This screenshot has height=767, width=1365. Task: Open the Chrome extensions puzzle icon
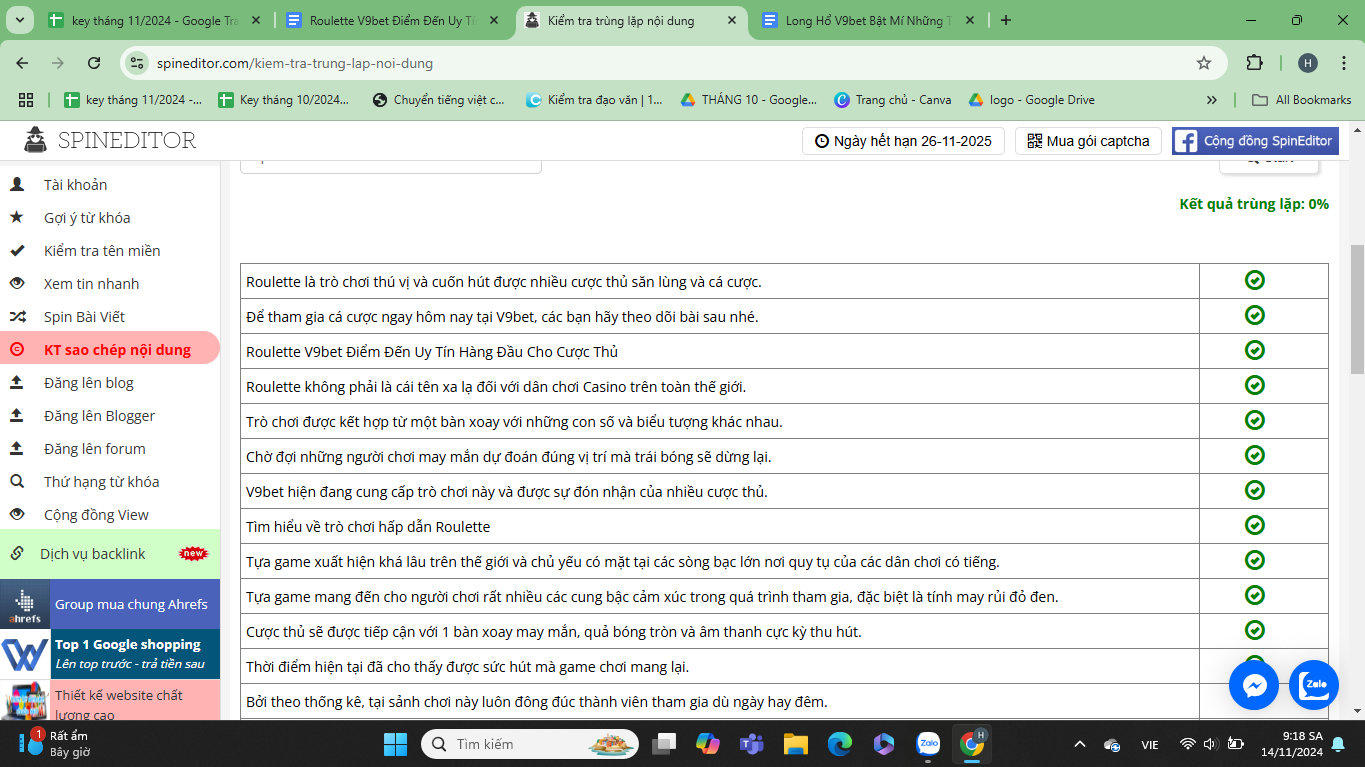1254,63
